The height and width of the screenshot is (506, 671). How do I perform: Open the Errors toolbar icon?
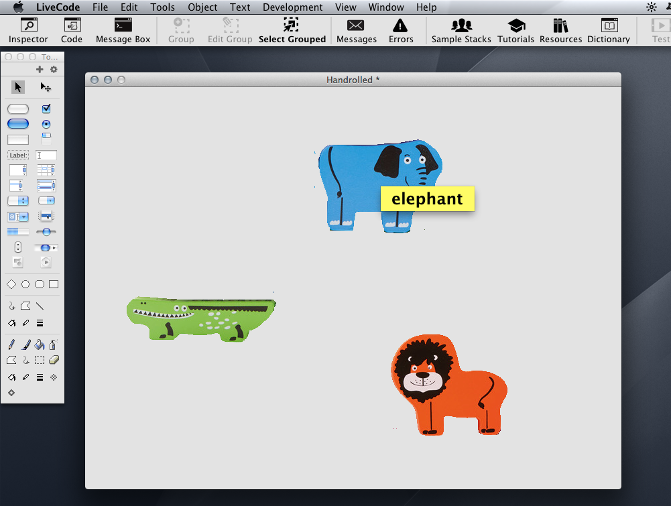(x=400, y=30)
